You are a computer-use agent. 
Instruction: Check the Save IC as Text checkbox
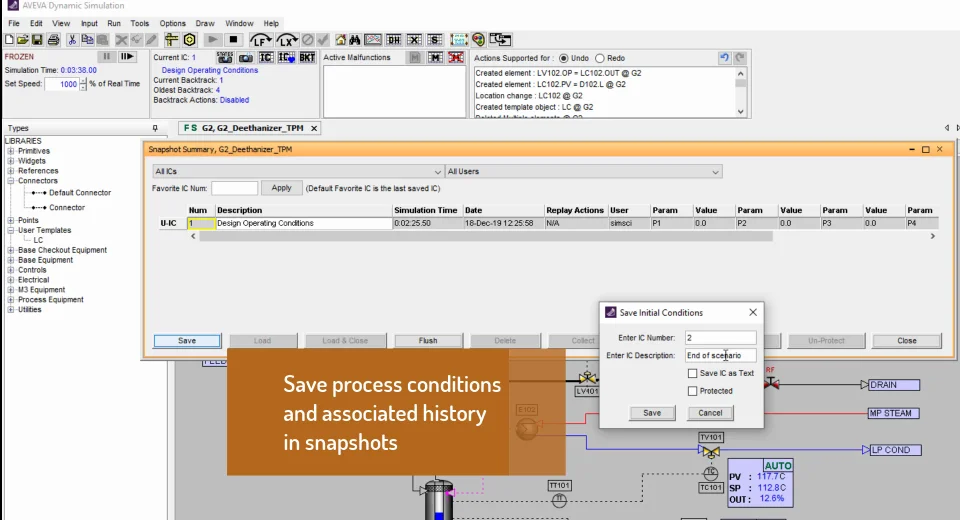[692, 373]
